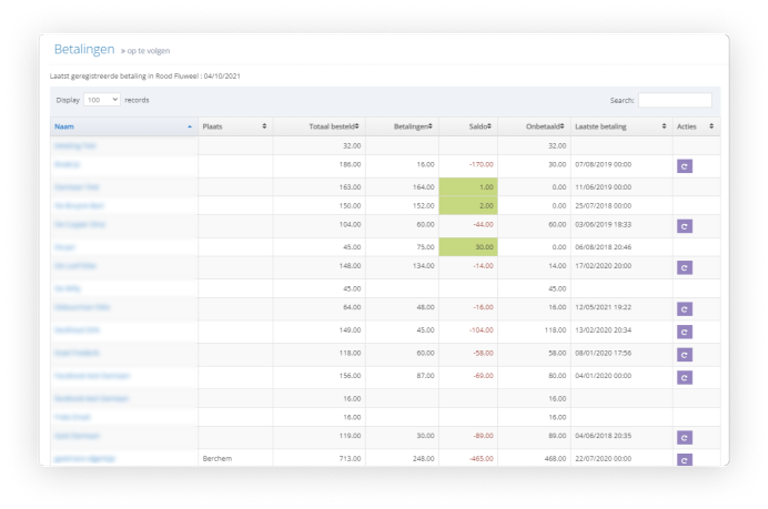Click the purple action icon in the 03/06/2019 row
Viewport: 768px width, 509px height.
point(684,226)
